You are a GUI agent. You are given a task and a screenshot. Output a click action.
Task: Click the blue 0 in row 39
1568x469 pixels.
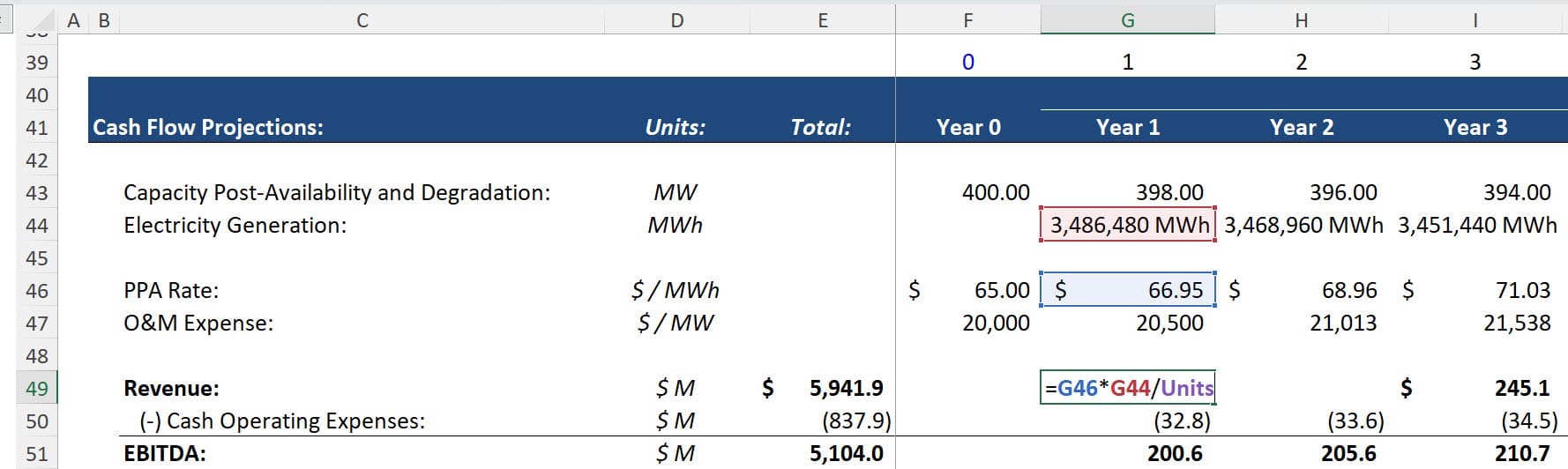click(968, 63)
